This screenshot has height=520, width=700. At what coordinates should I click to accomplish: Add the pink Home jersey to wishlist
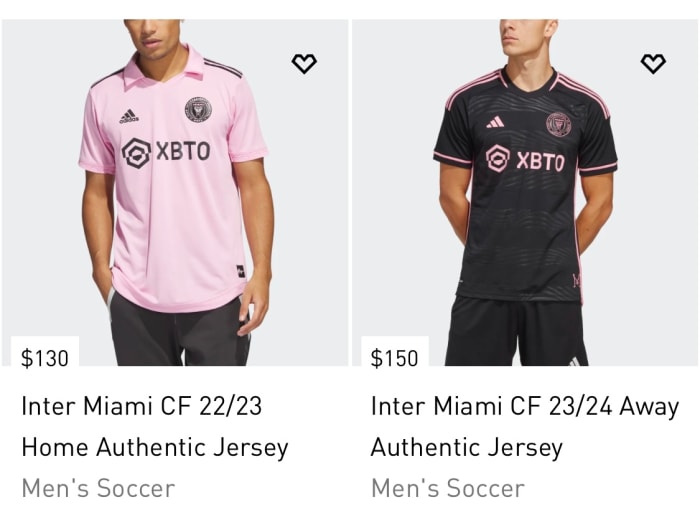tap(304, 64)
